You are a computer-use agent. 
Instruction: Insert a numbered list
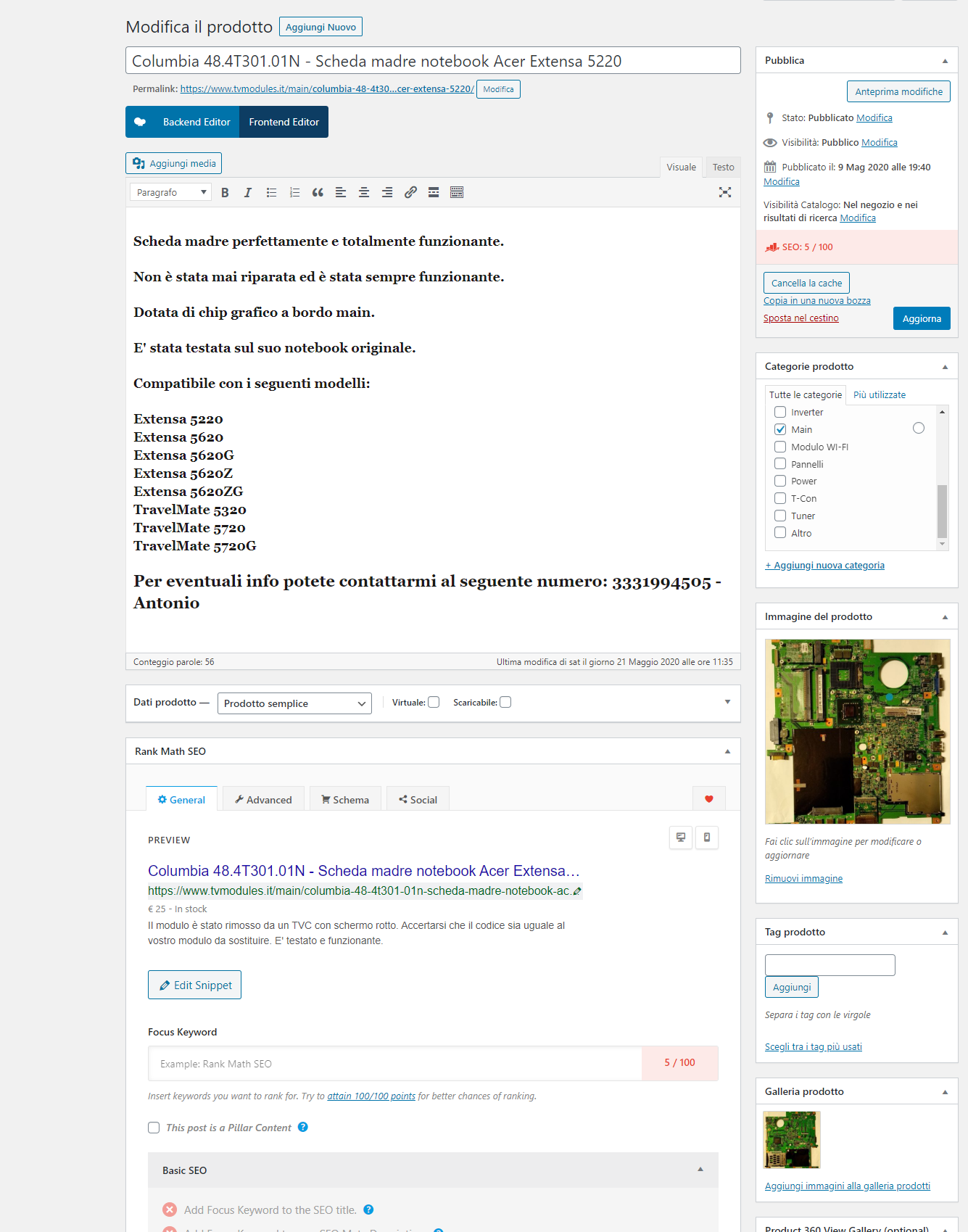[294, 192]
